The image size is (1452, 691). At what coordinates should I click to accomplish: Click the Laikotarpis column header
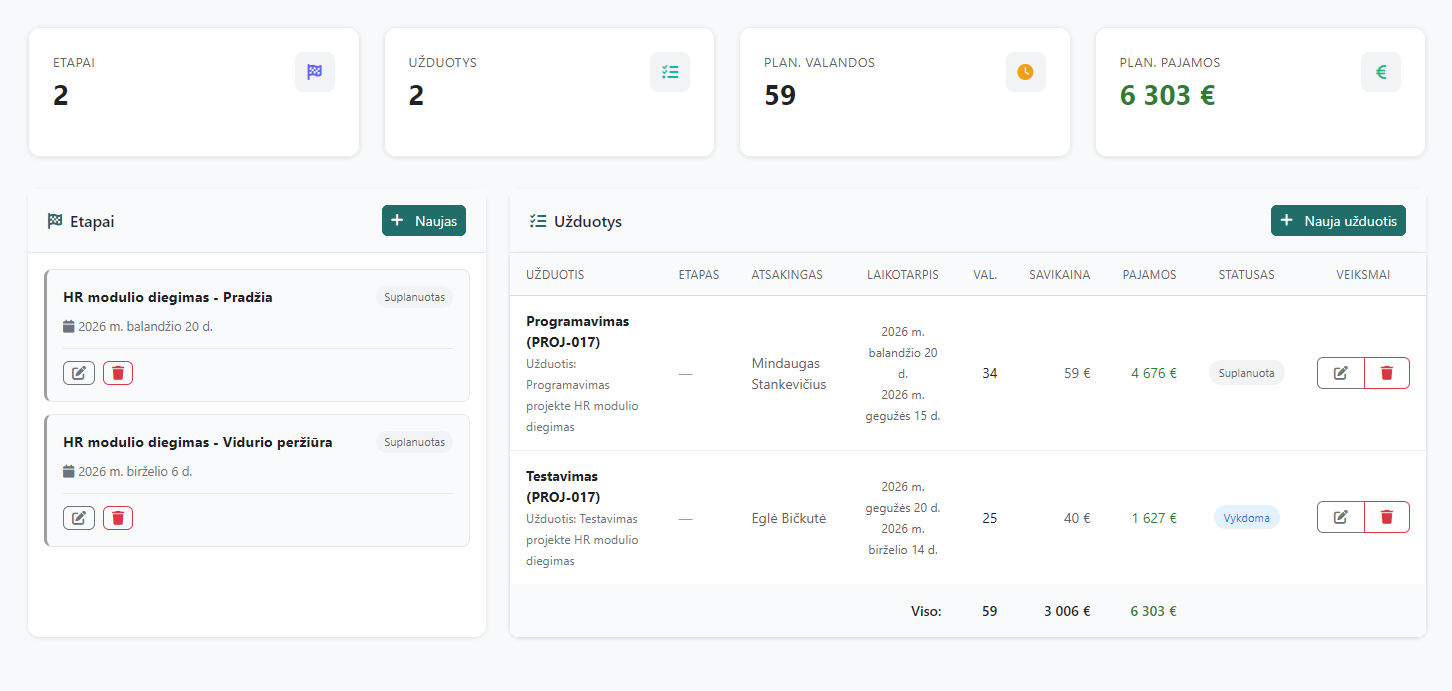[x=902, y=275]
